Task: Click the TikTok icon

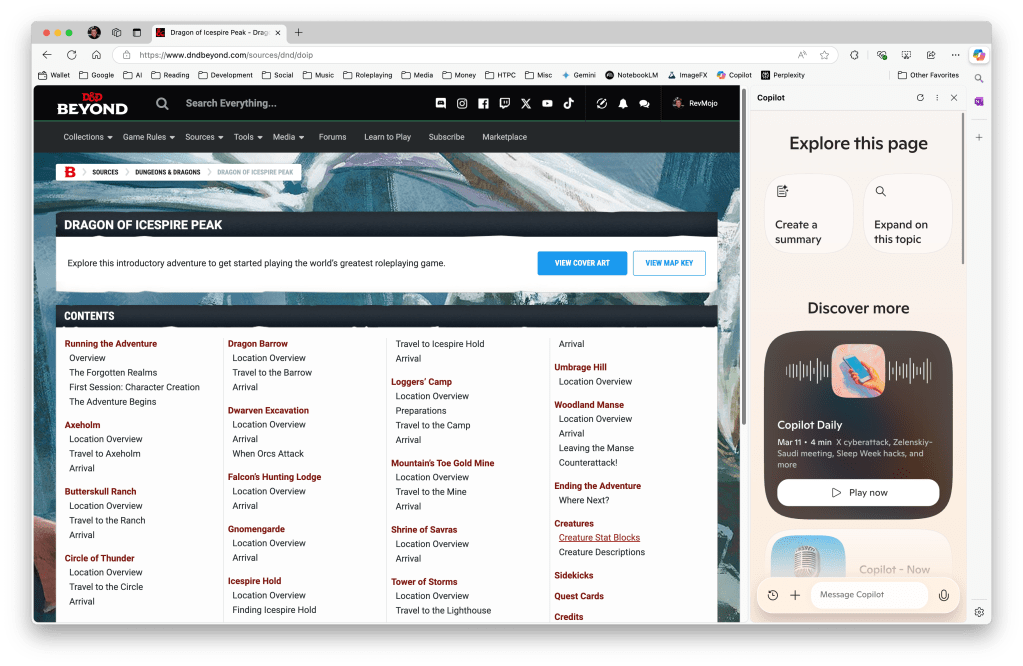Action: point(568,103)
